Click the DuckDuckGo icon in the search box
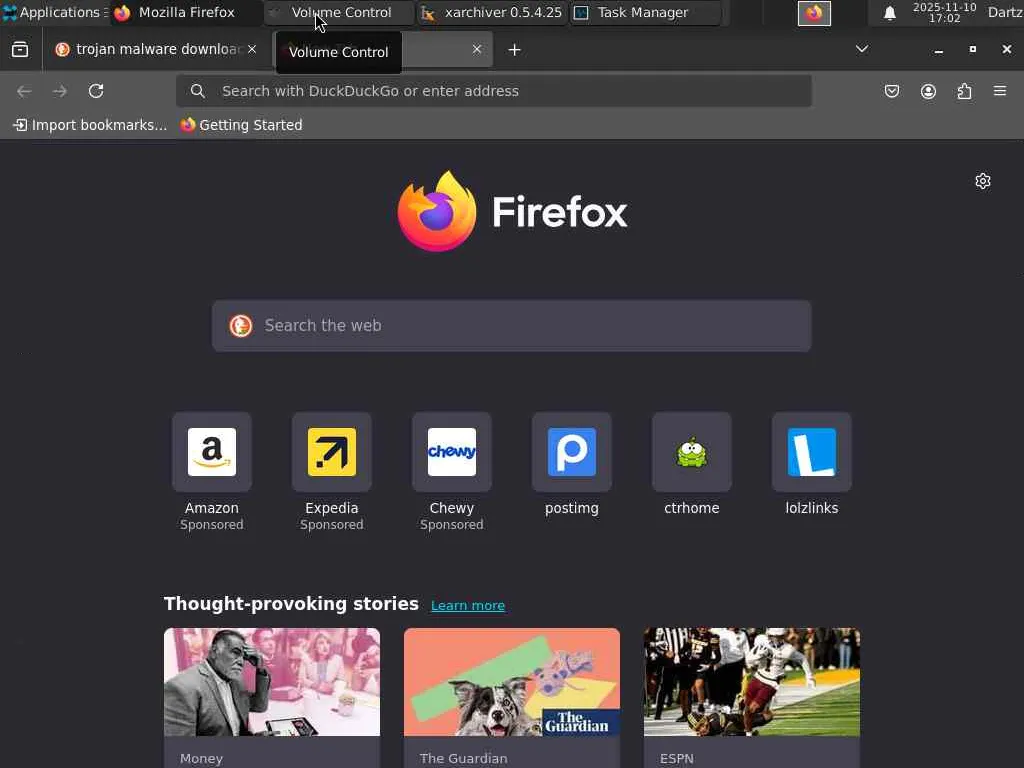 (x=241, y=325)
